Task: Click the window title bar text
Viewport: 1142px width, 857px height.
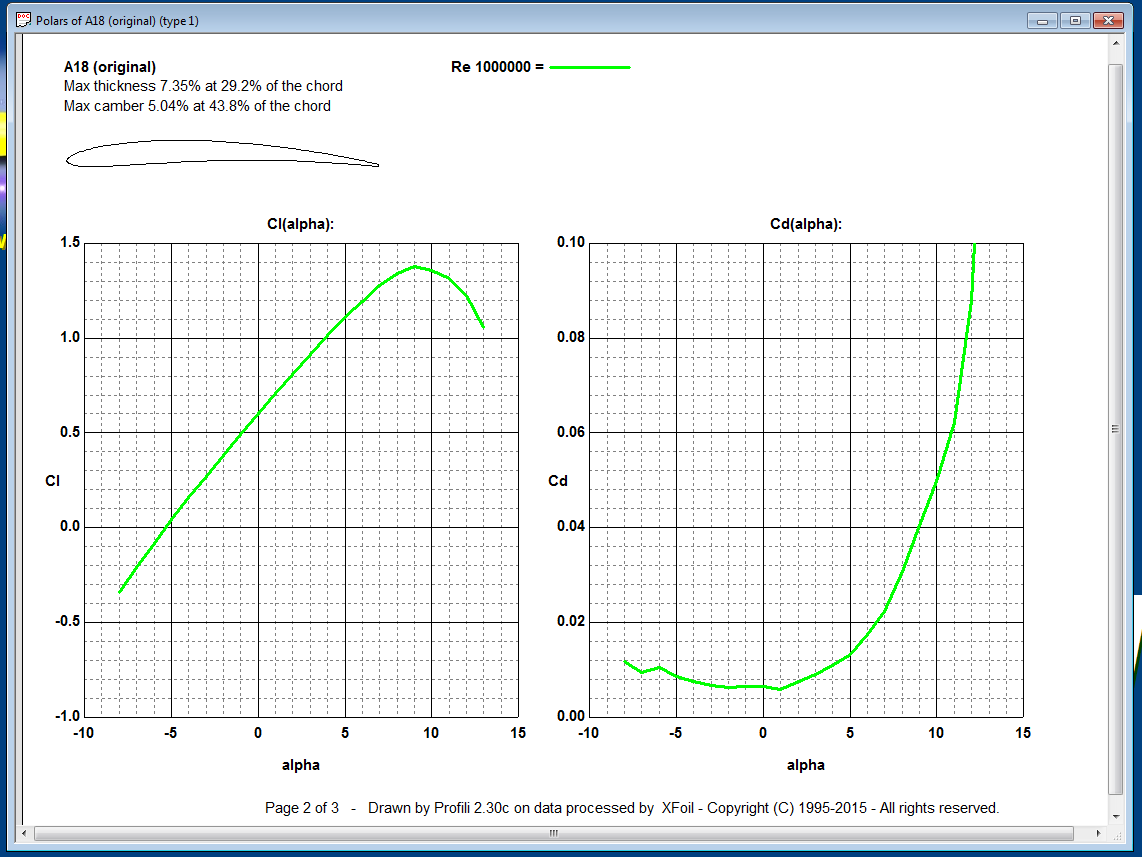Action: pos(117,20)
